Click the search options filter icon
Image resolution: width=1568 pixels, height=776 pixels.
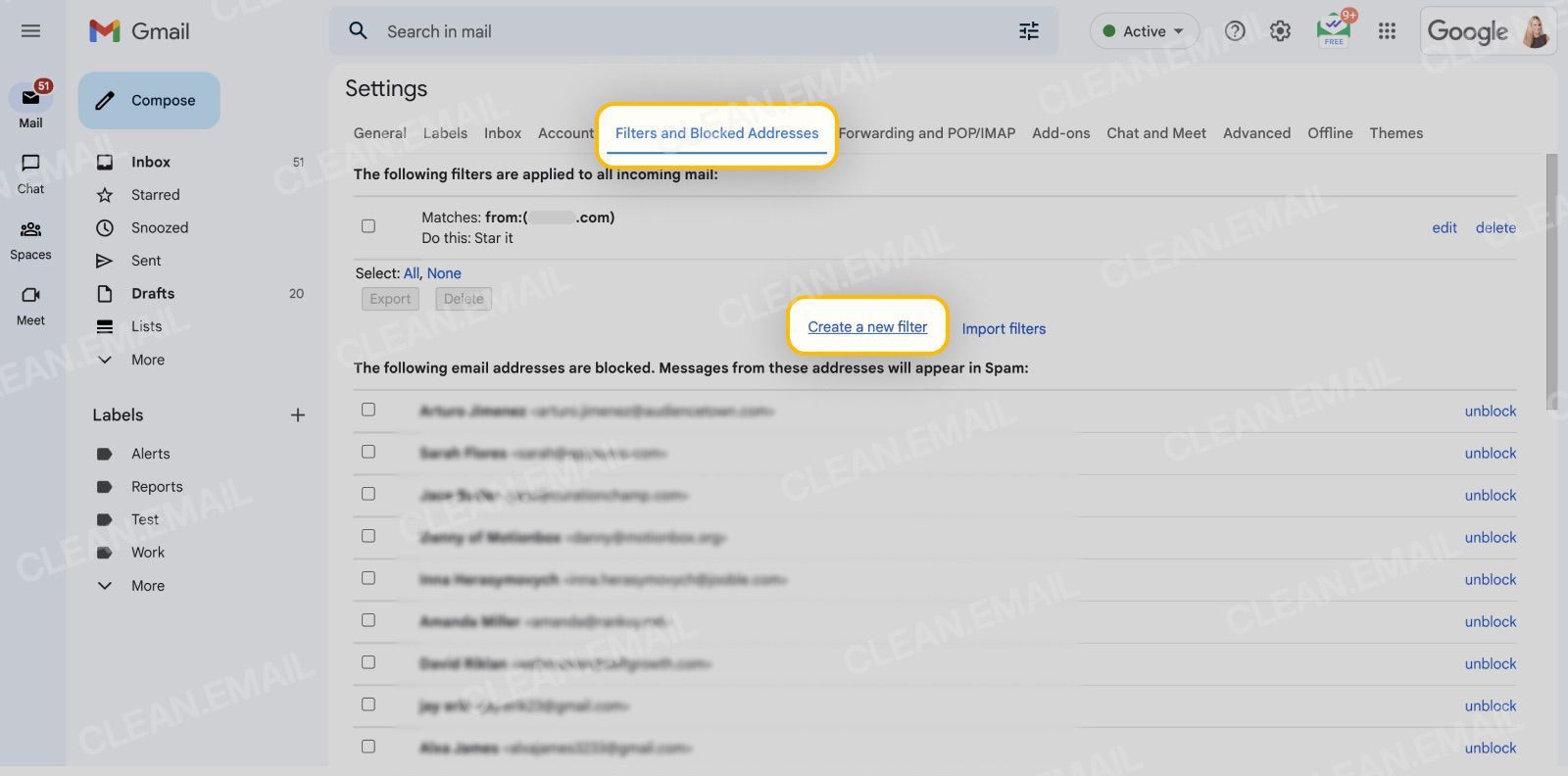pyautogui.click(x=1028, y=31)
